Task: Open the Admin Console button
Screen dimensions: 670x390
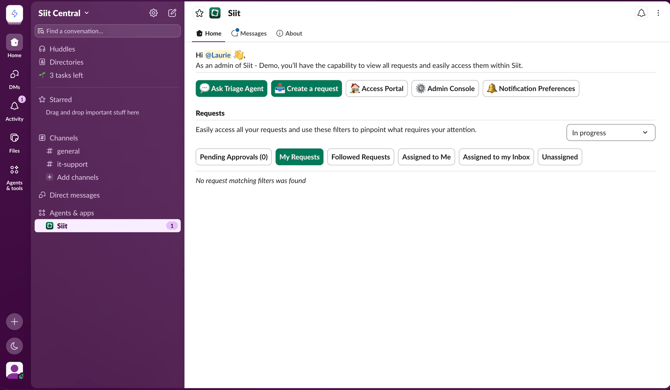Action: pyautogui.click(x=445, y=88)
